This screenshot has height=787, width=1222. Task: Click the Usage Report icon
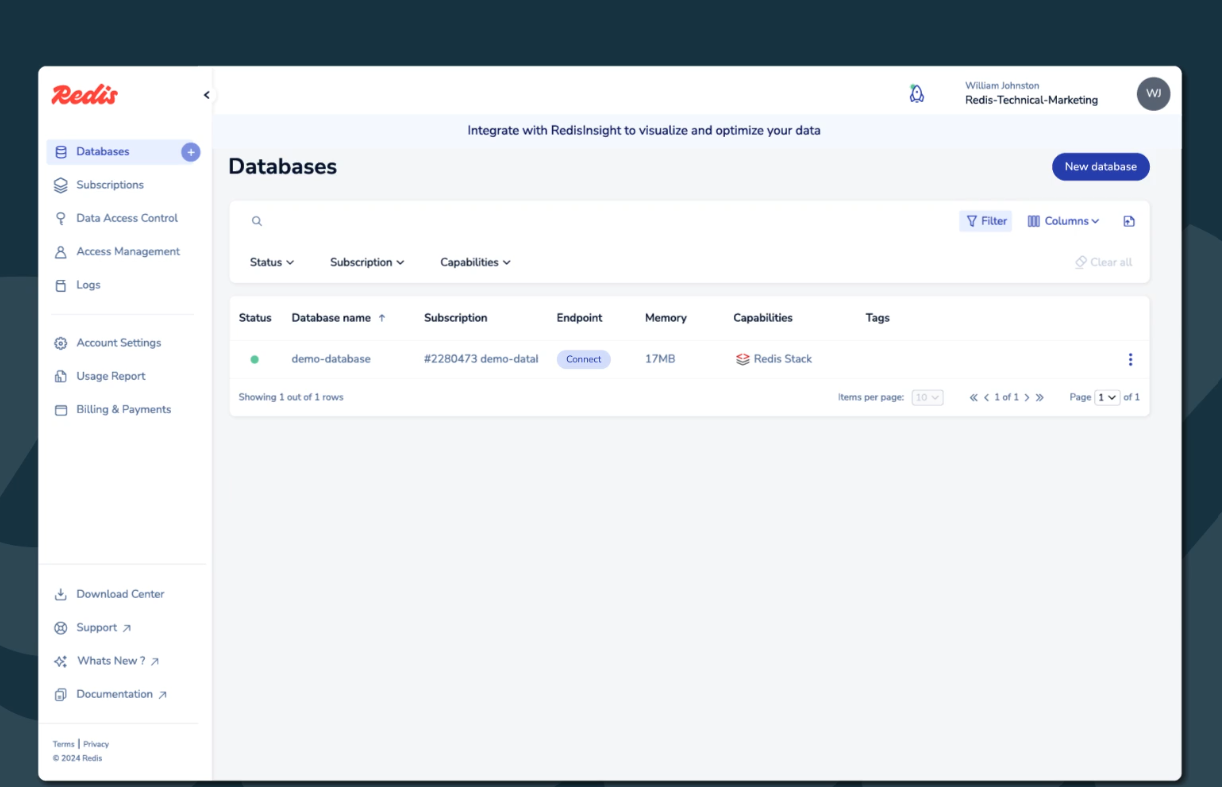click(x=61, y=376)
